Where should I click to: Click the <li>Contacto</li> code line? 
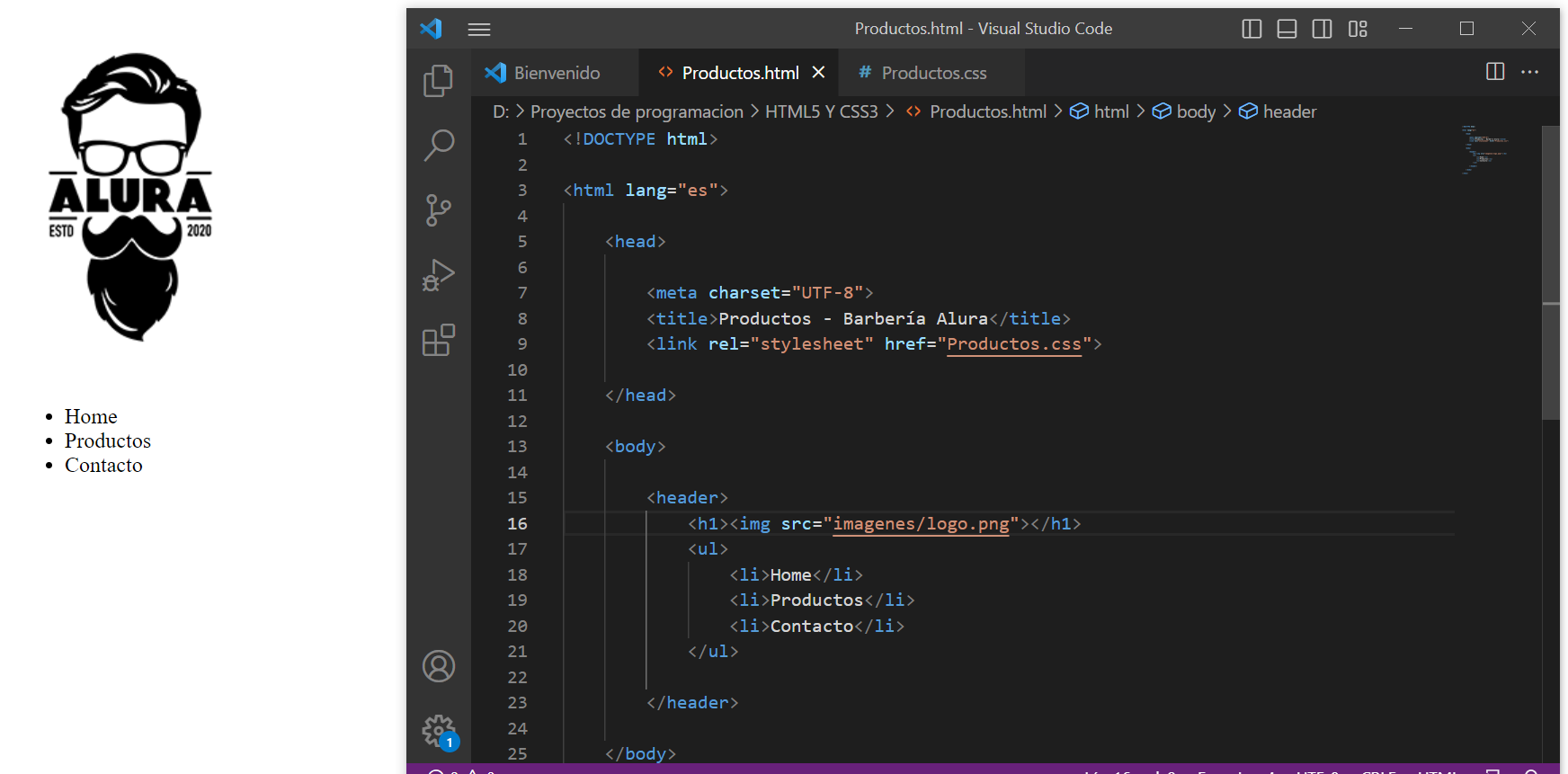(817, 627)
